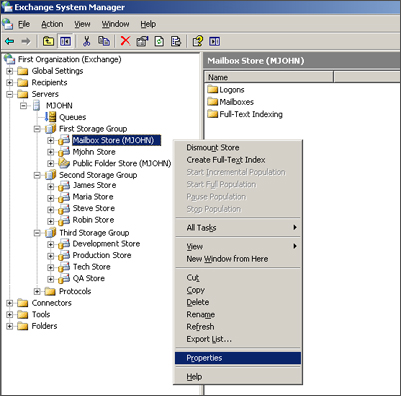This screenshot has width=401, height=396.
Task: Click the red Delete X icon
Action: click(125, 41)
